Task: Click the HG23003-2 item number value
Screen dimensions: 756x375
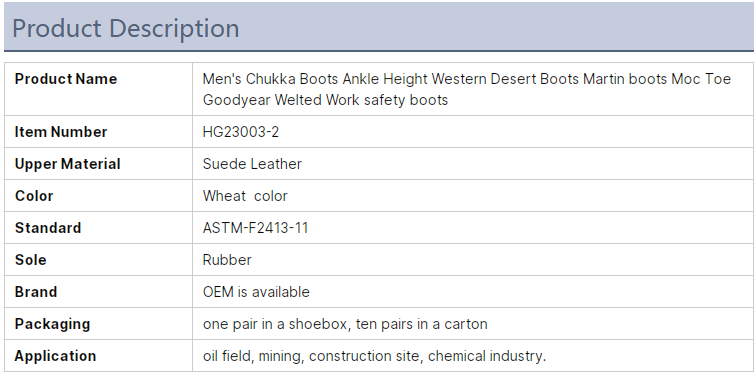Action: click(241, 132)
